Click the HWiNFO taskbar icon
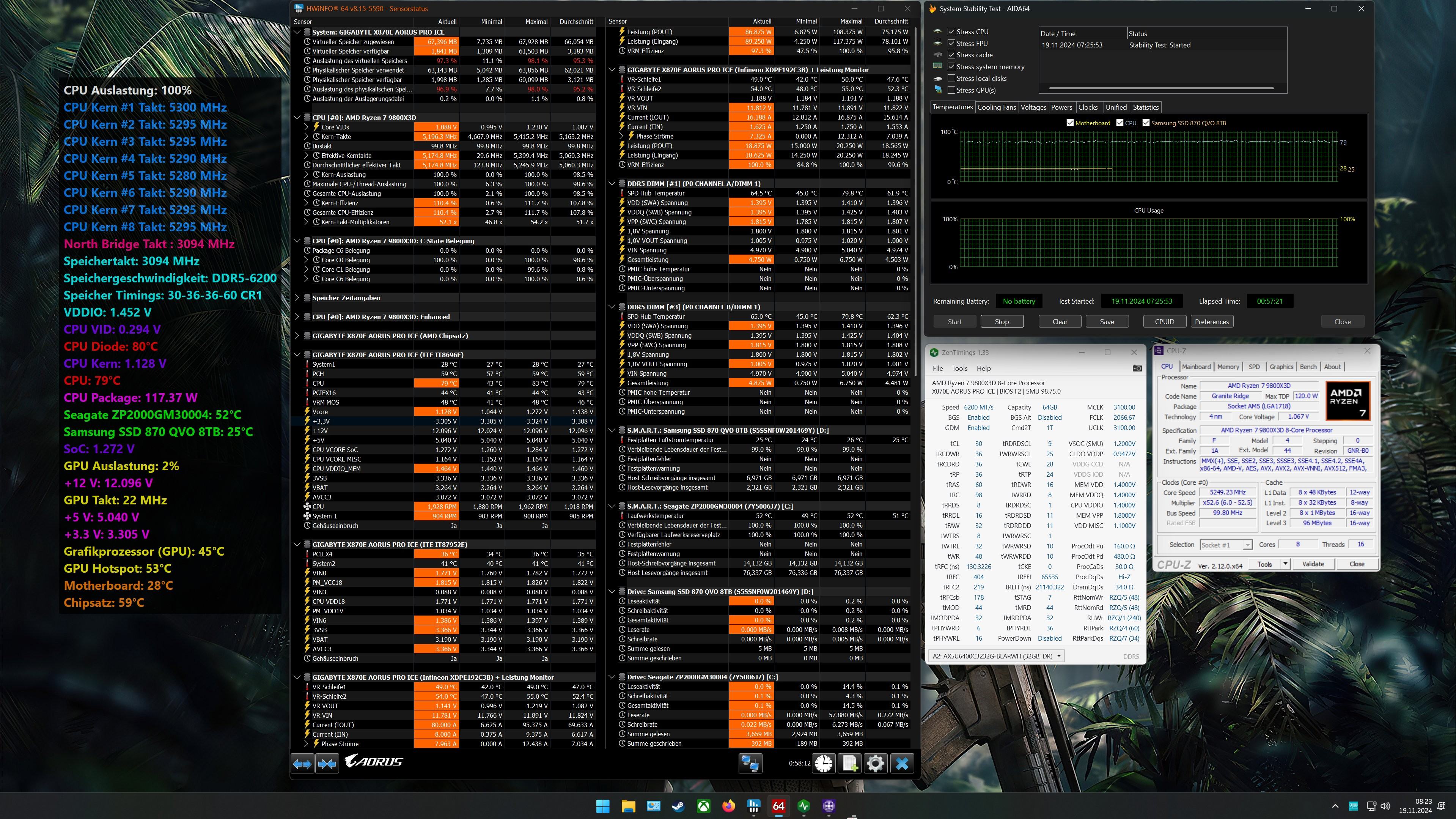Image resolution: width=1456 pixels, height=819 pixels. tap(753, 806)
